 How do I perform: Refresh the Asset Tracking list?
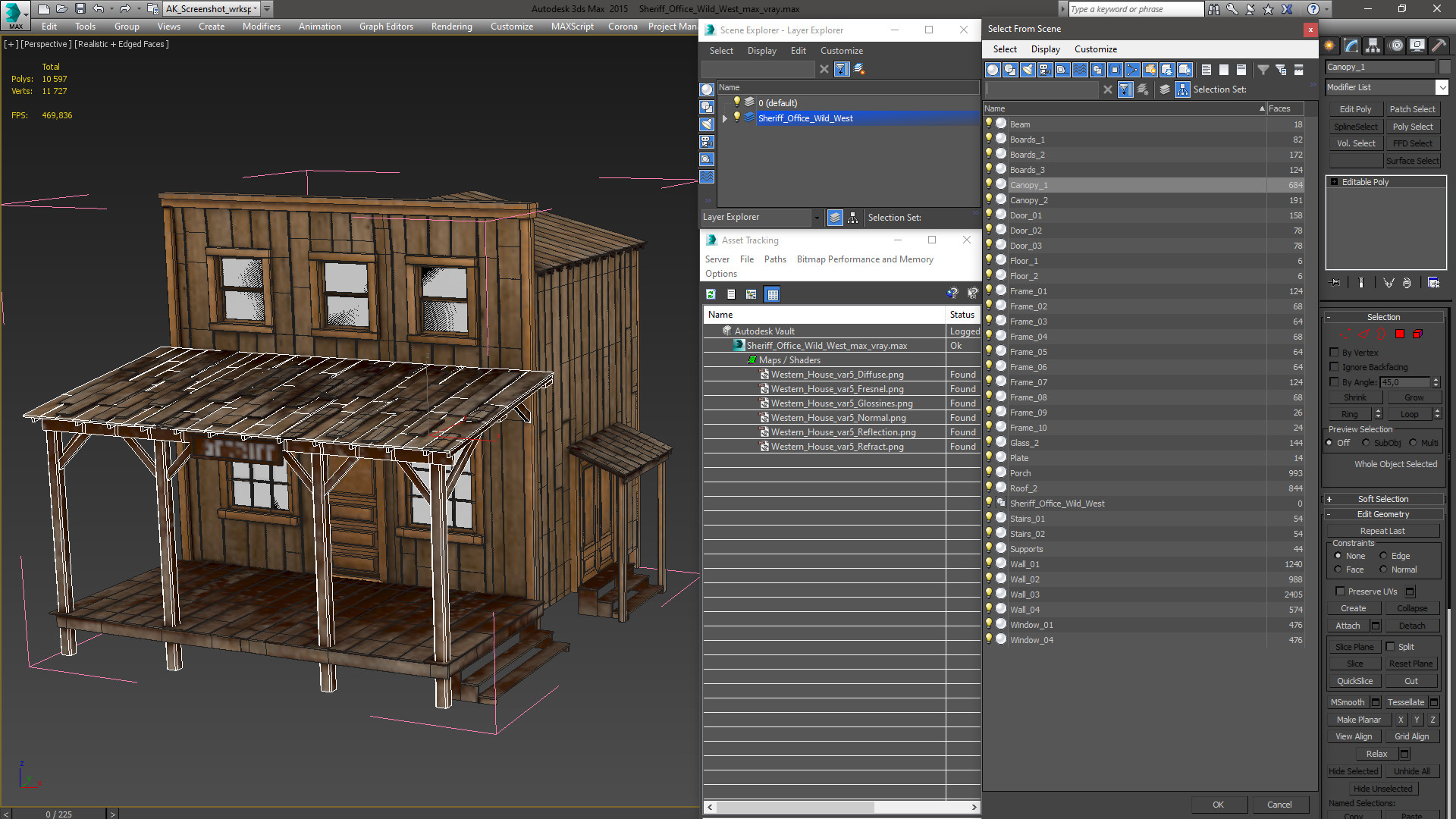[x=711, y=294]
